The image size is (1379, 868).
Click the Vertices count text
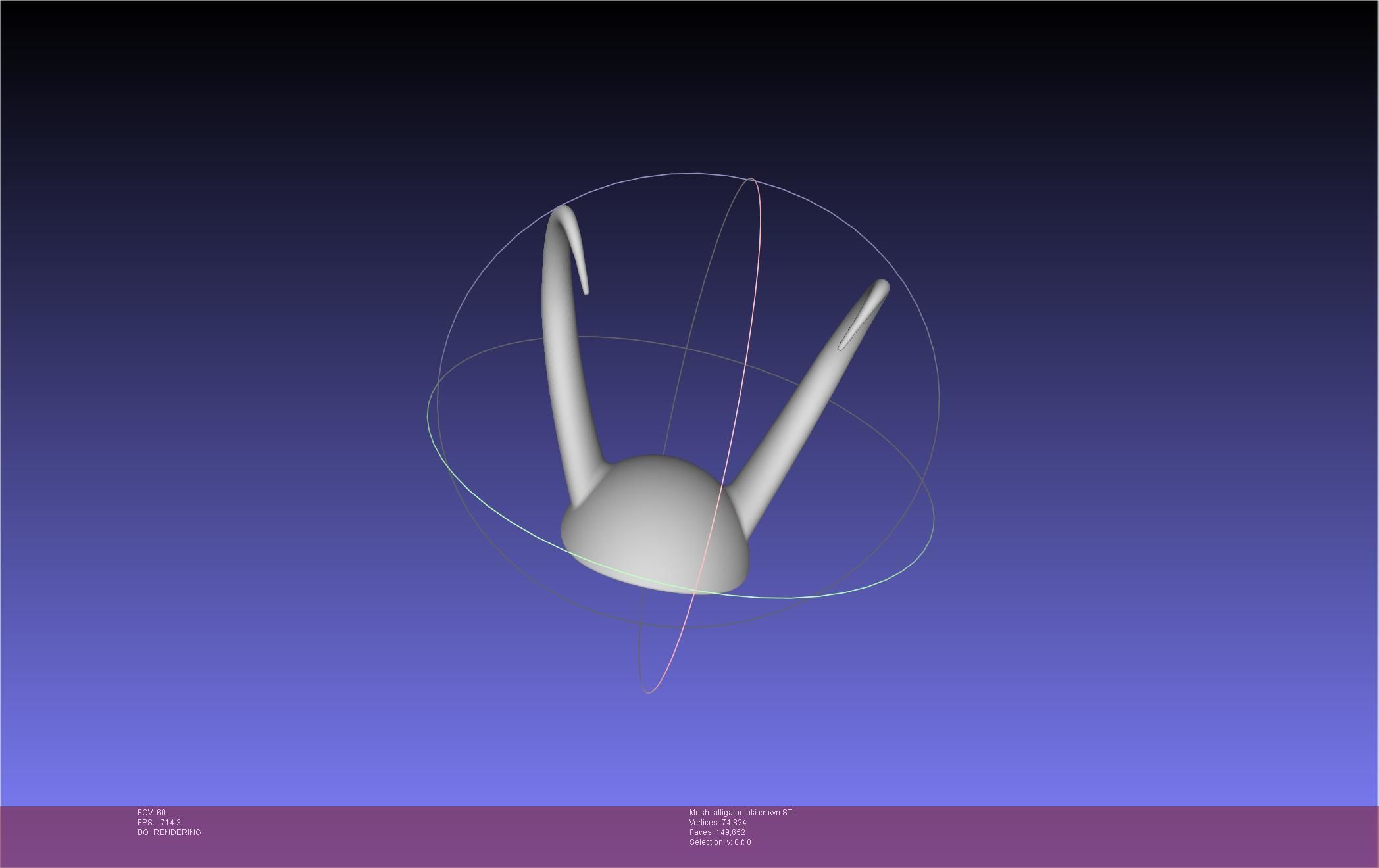(x=718, y=823)
